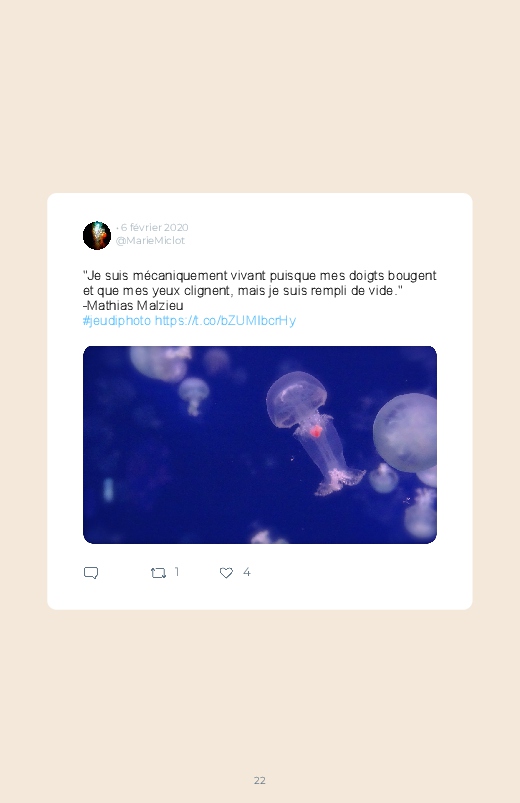This screenshot has height=803, width=520.
Task: Open the jellyfish photo
Action: click(x=260, y=445)
